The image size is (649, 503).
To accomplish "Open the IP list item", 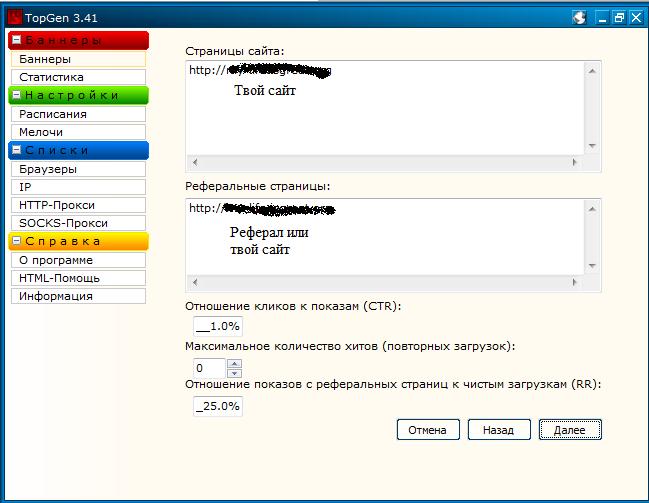I will [78, 187].
